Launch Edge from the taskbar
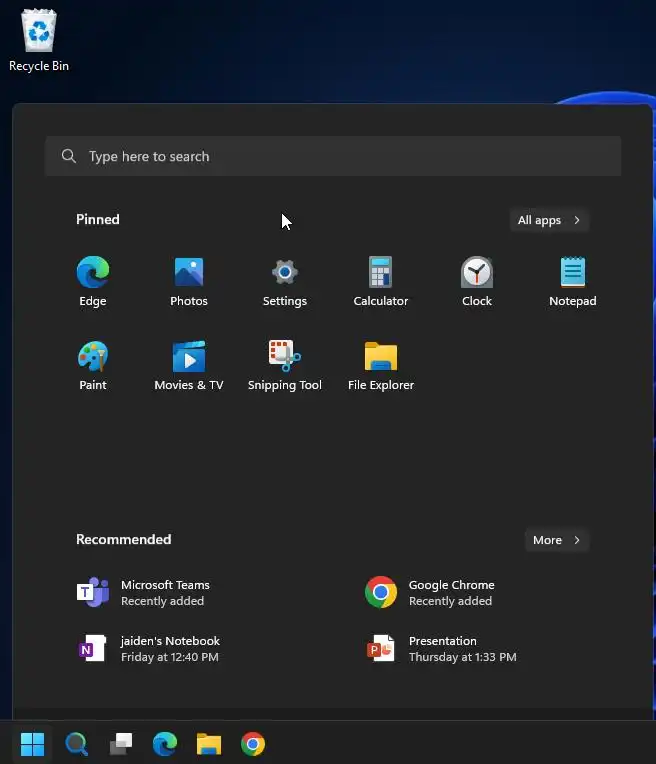The image size is (656, 764). point(165,744)
